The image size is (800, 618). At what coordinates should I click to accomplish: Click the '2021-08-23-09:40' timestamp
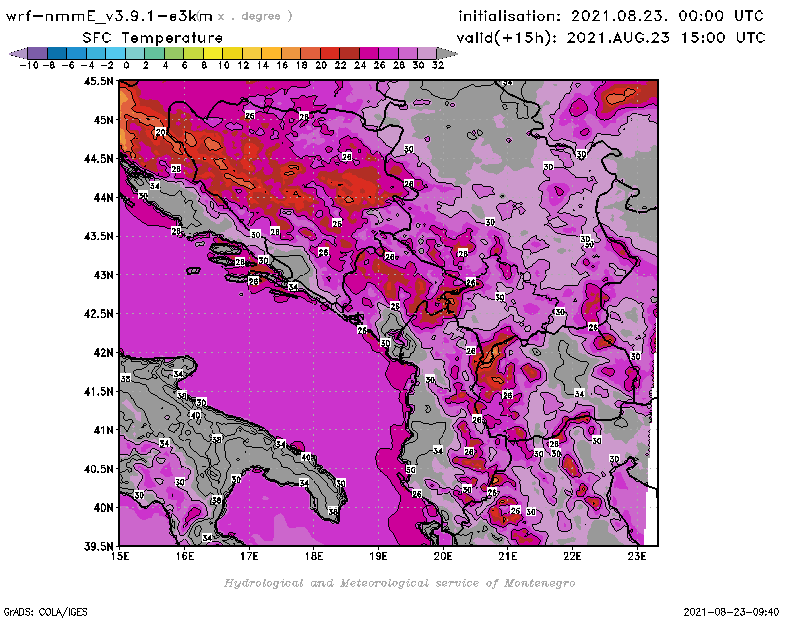[731, 611]
